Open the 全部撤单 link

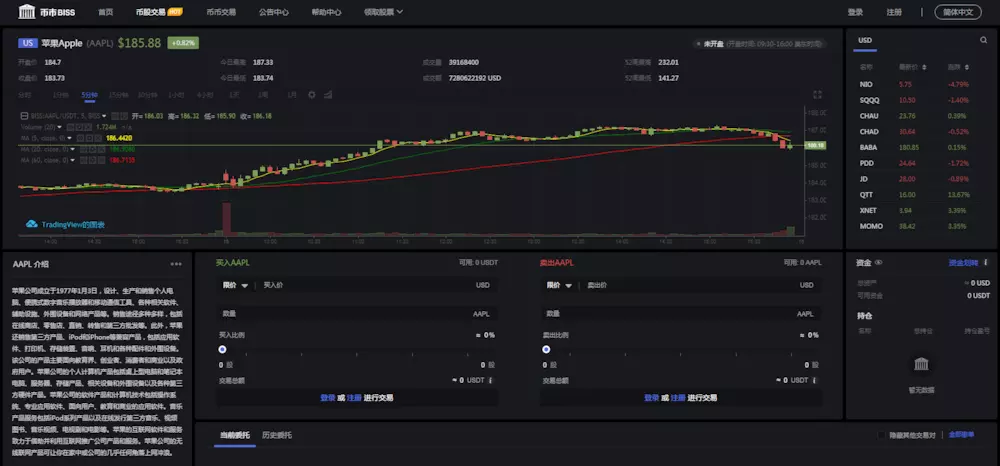point(962,434)
